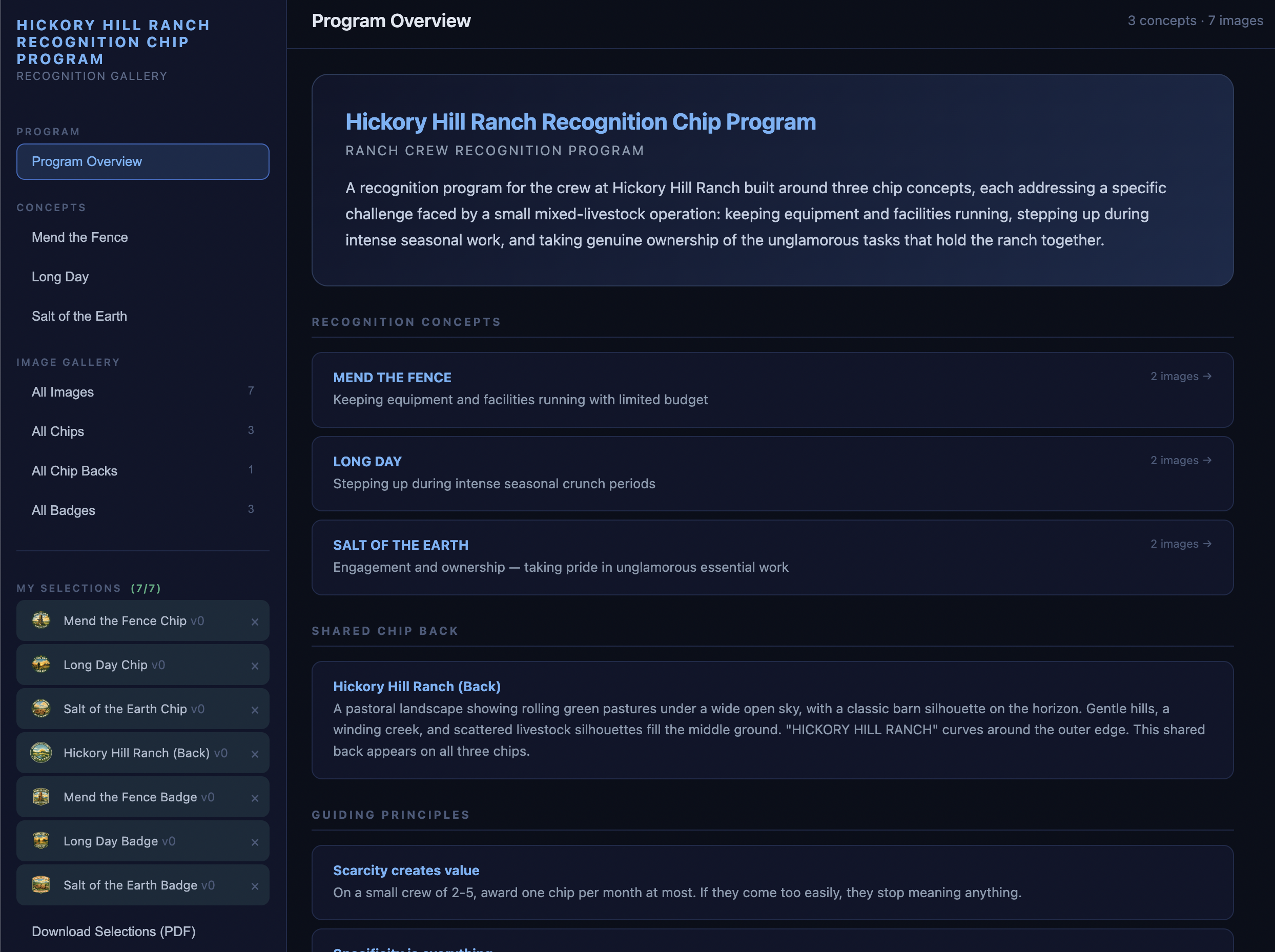Open the Mend the Fence Chip thumbnail icon

41,620
